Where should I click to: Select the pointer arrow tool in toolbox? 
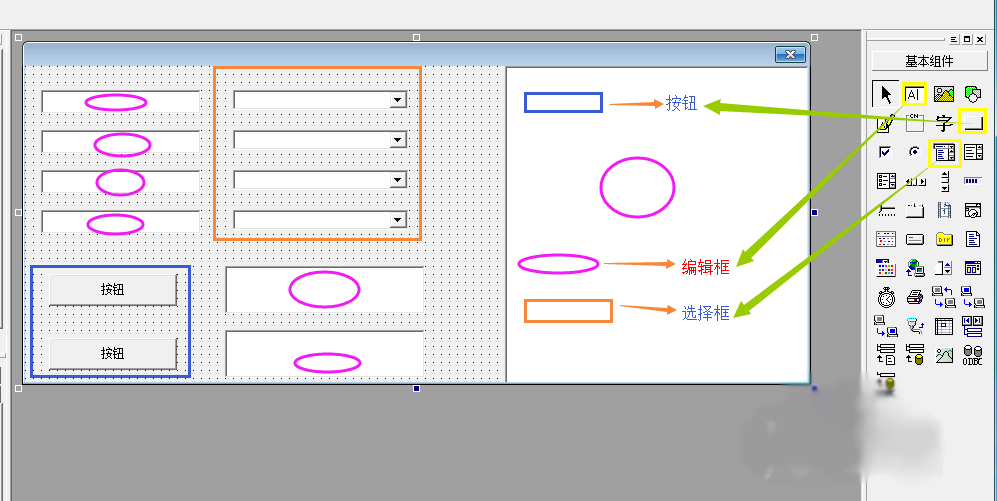pos(886,95)
